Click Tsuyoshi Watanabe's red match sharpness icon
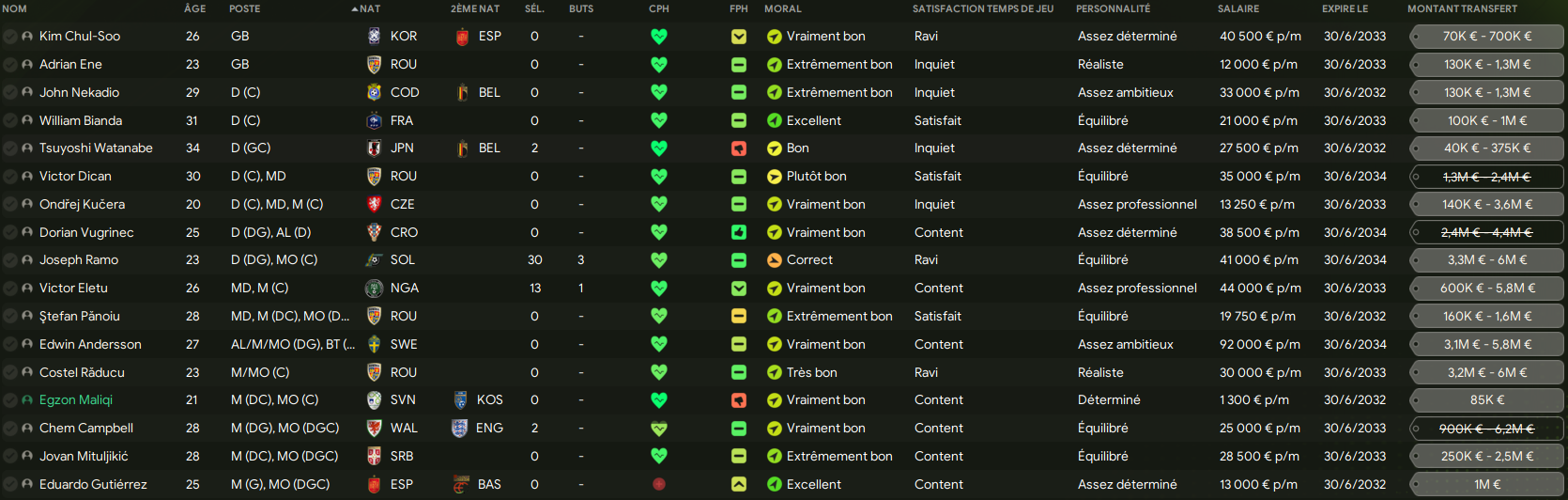The image size is (1568, 500). pos(739,148)
